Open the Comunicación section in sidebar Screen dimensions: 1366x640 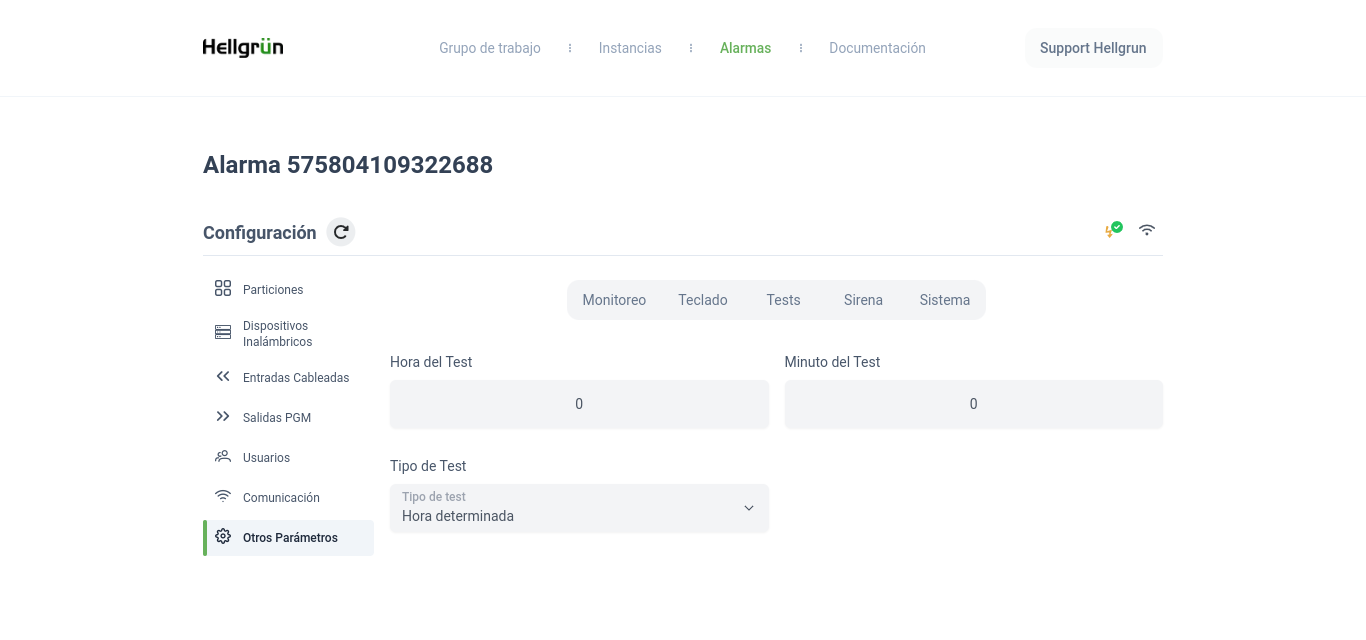[281, 497]
